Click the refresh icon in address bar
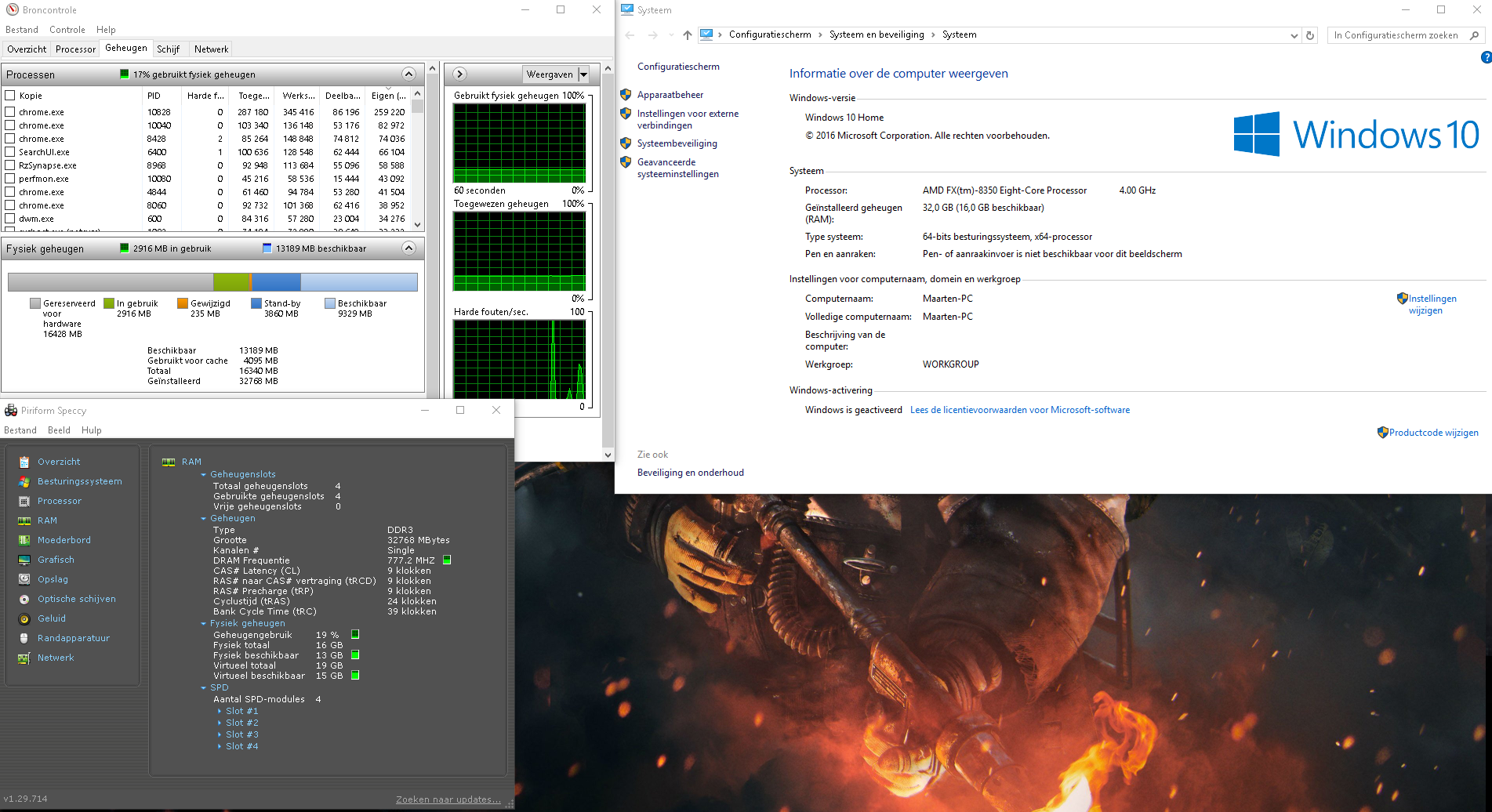 [x=1310, y=35]
